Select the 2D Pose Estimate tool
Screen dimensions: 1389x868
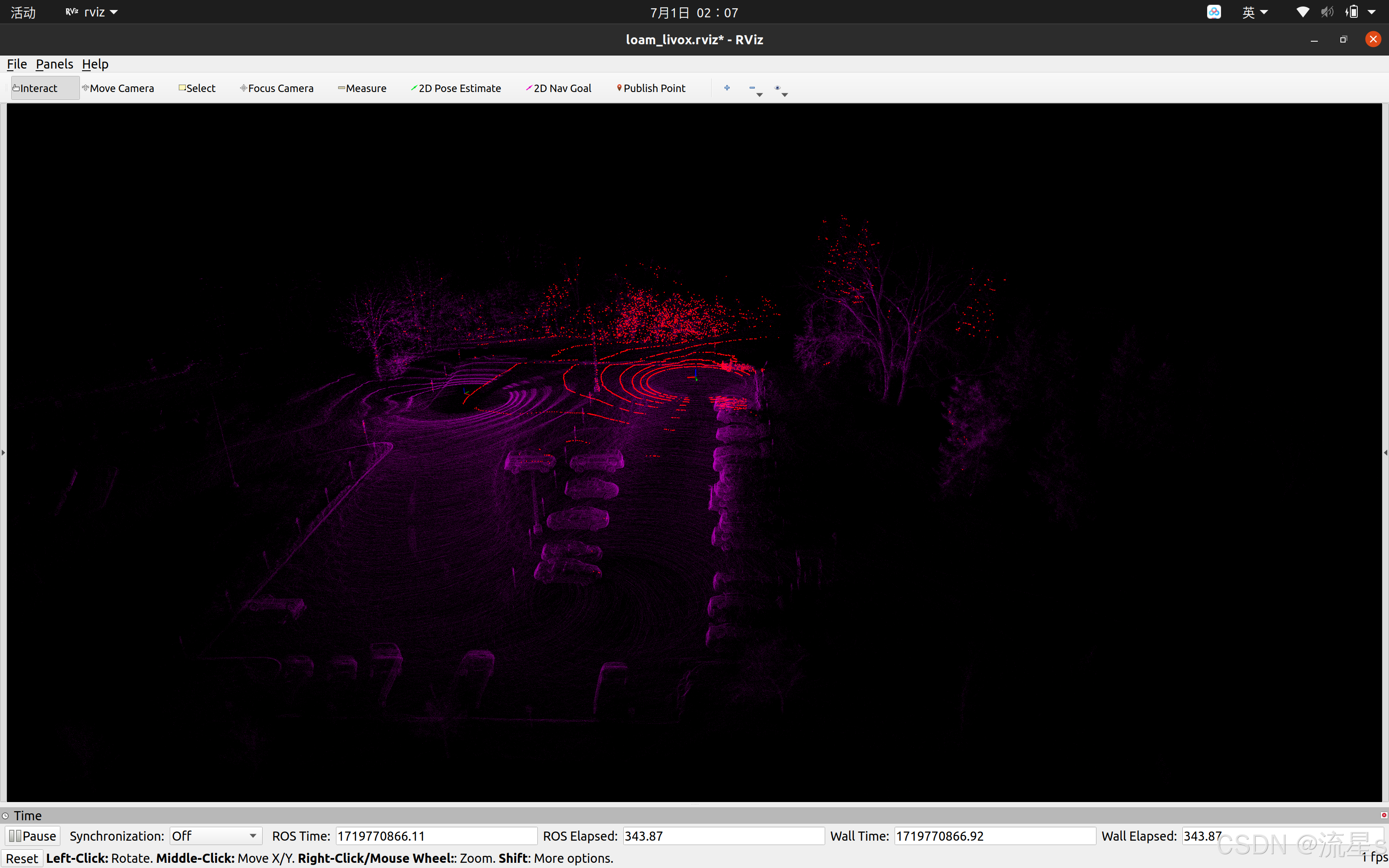456,88
